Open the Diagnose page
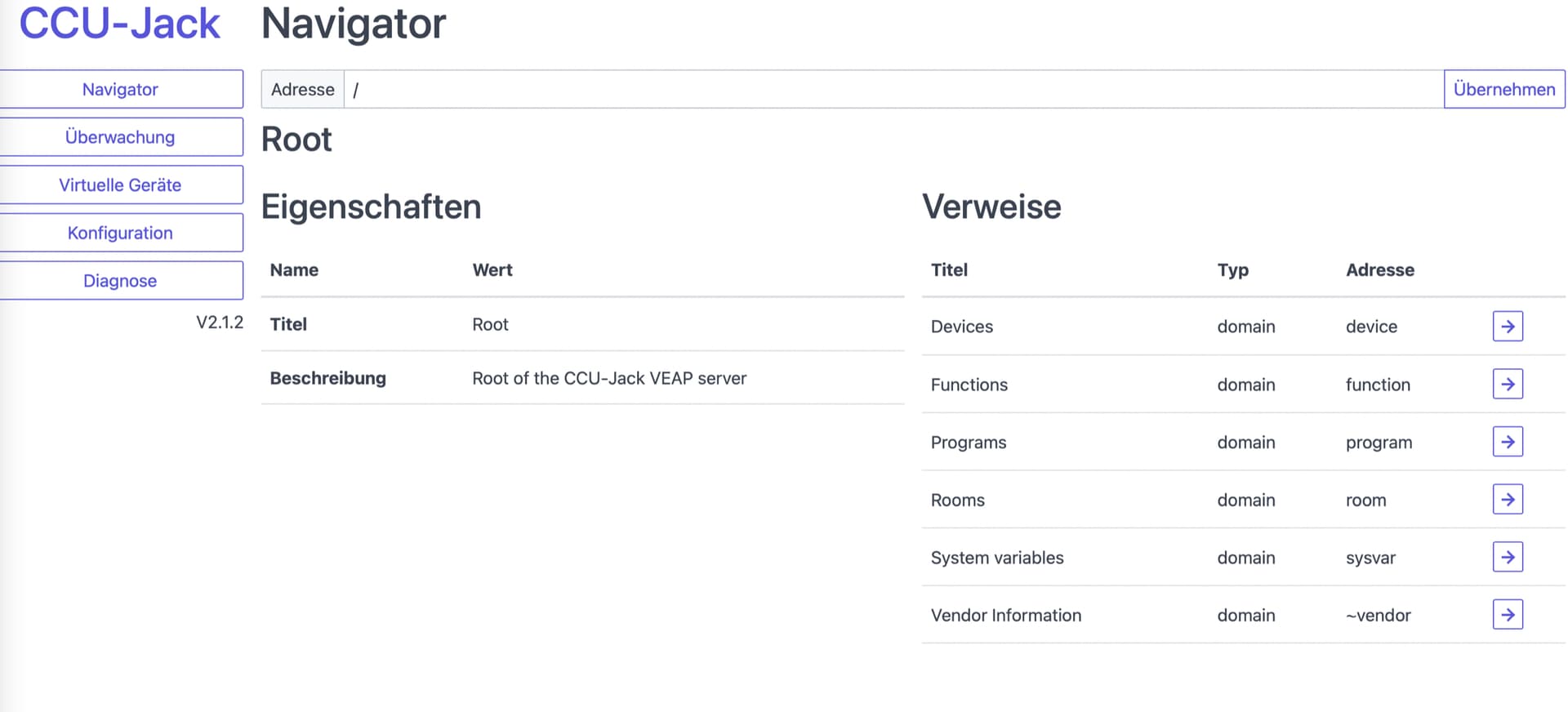This screenshot has width=1568, height=712. pyautogui.click(x=120, y=281)
